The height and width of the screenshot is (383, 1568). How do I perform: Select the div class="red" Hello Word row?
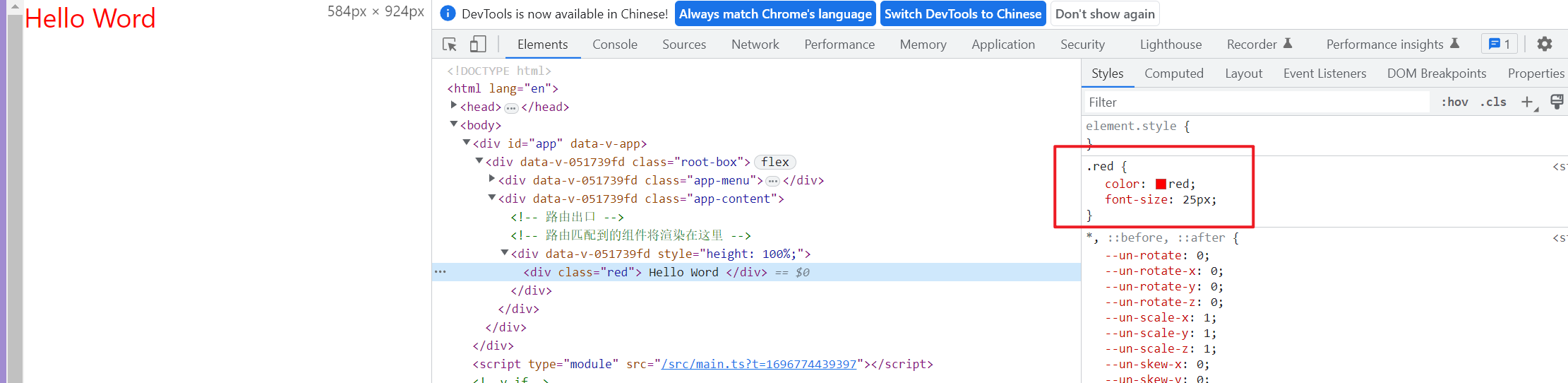point(756,272)
